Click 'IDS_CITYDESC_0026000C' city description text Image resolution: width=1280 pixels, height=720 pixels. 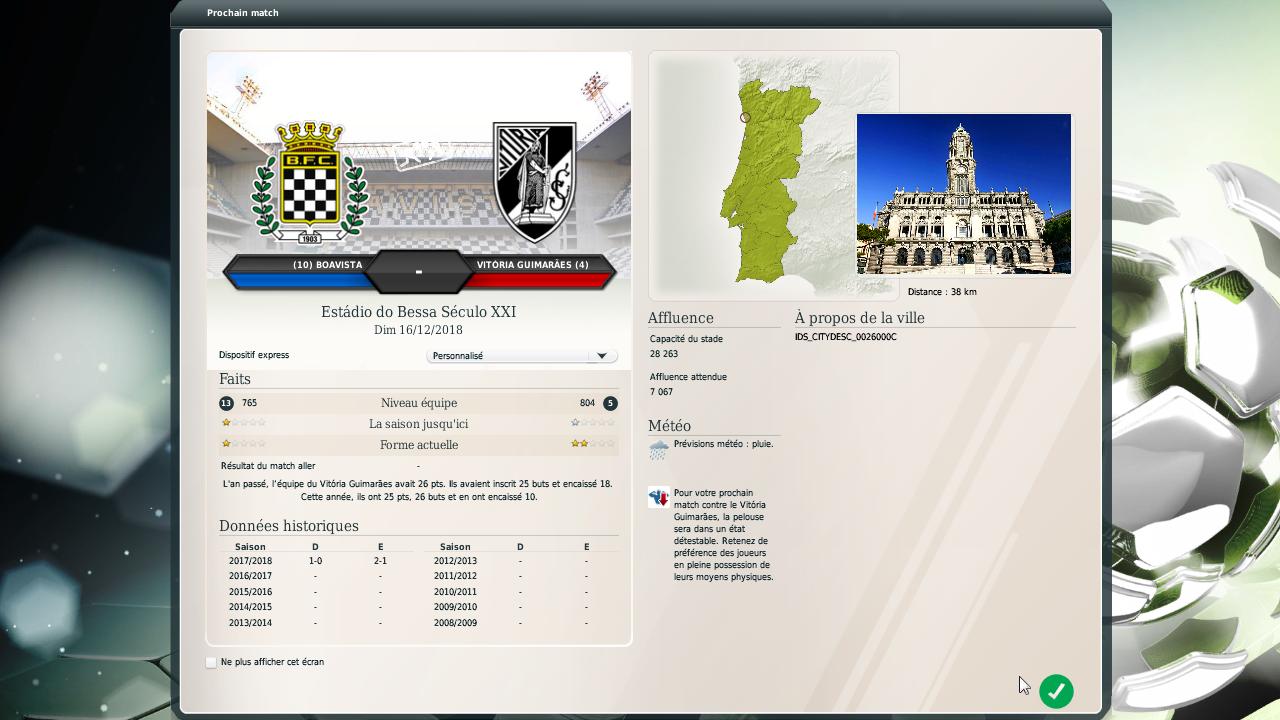tap(846, 337)
